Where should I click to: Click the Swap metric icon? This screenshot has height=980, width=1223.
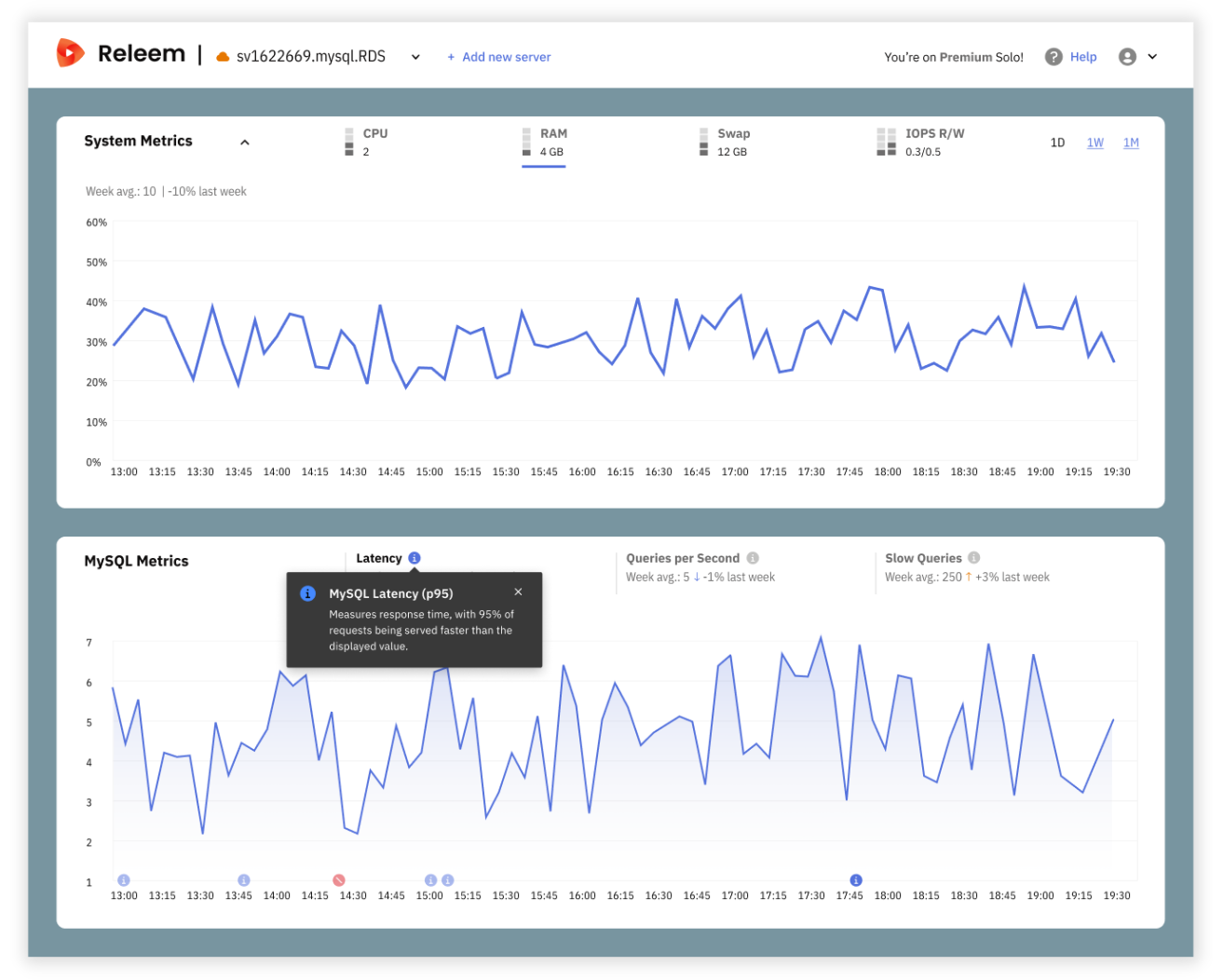click(703, 142)
